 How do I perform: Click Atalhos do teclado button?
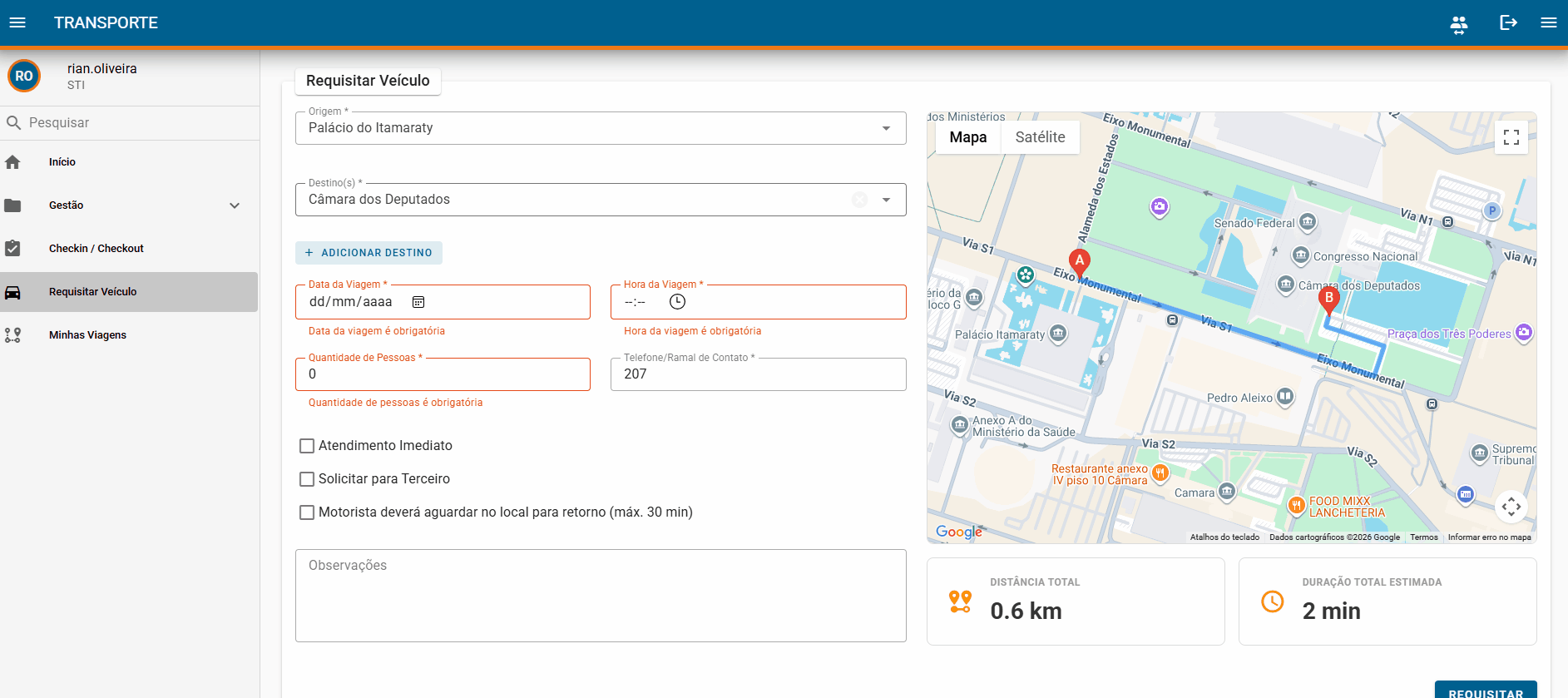1224,537
